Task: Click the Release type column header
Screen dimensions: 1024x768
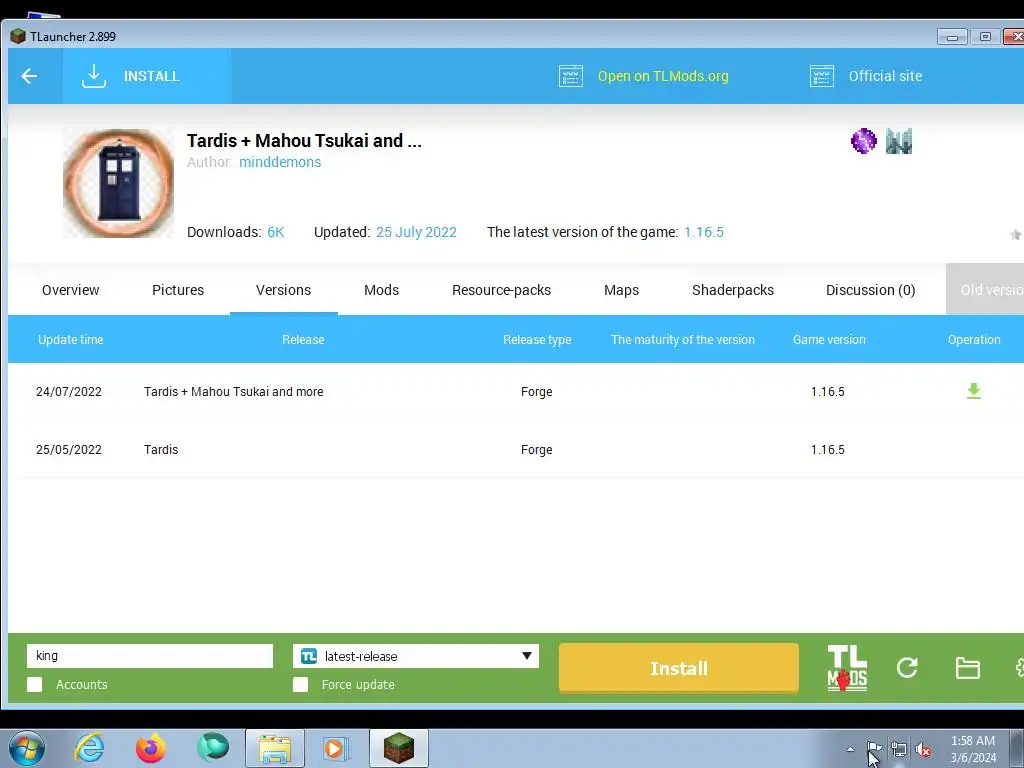Action: [537, 340]
